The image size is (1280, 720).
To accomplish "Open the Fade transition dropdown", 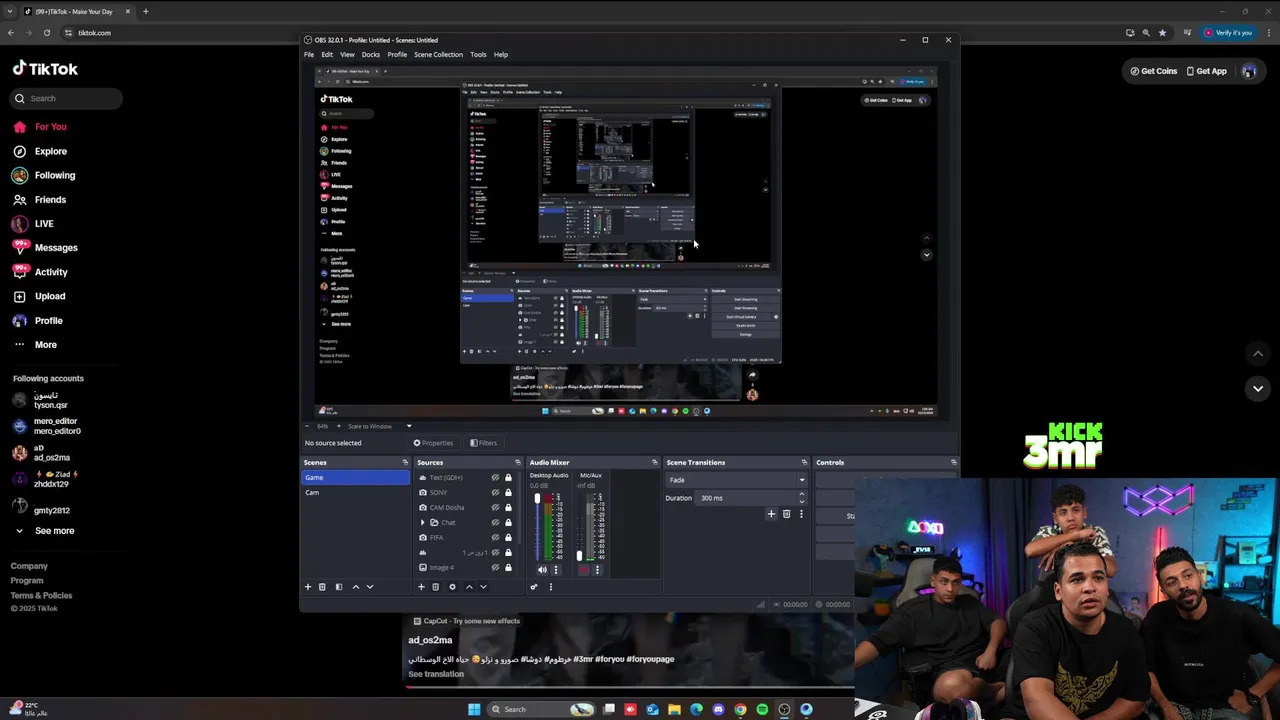I will tap(736, 480).
